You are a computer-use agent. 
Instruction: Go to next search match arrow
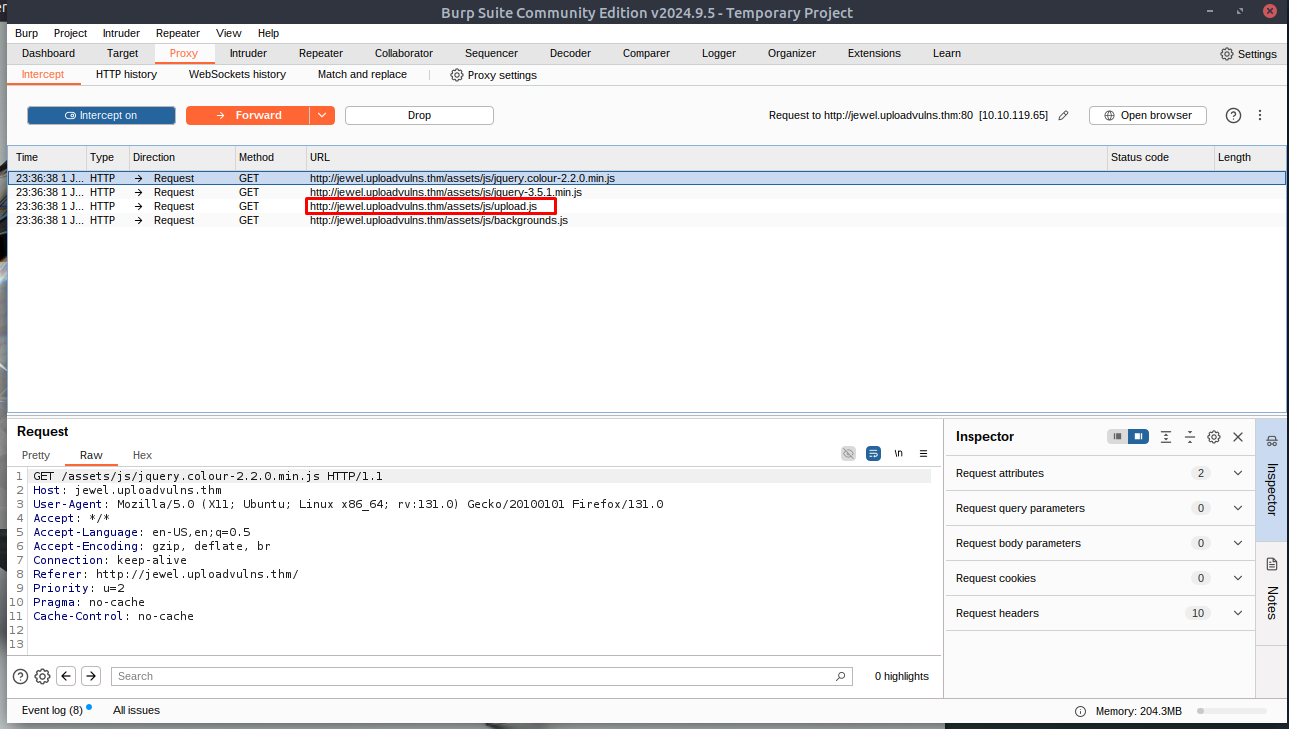(91, 676)
